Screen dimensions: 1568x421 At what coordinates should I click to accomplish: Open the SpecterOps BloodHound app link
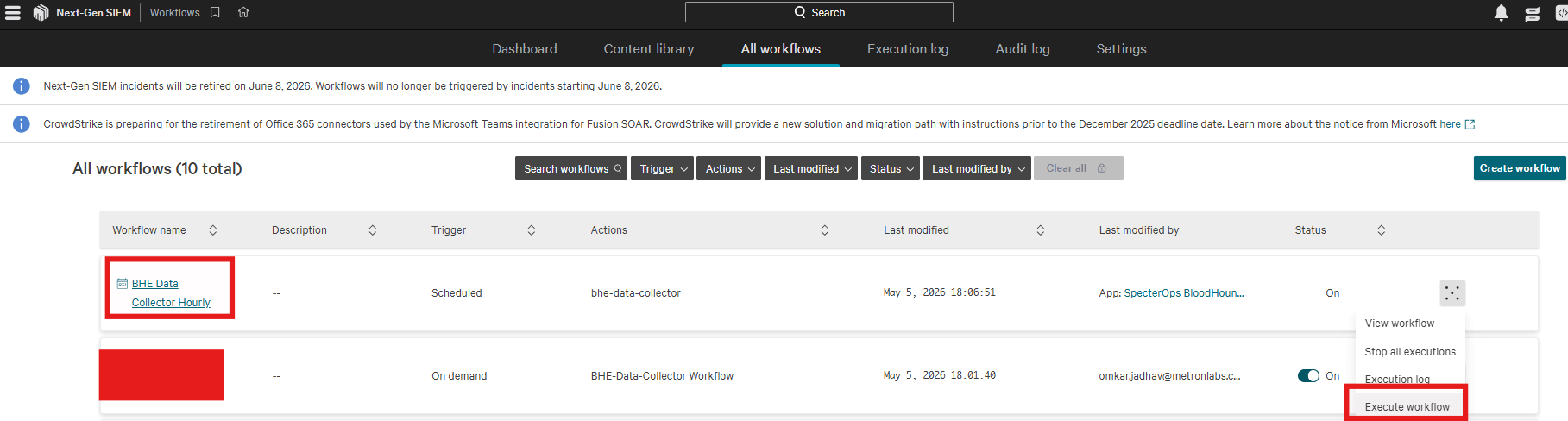[1184, 293]
